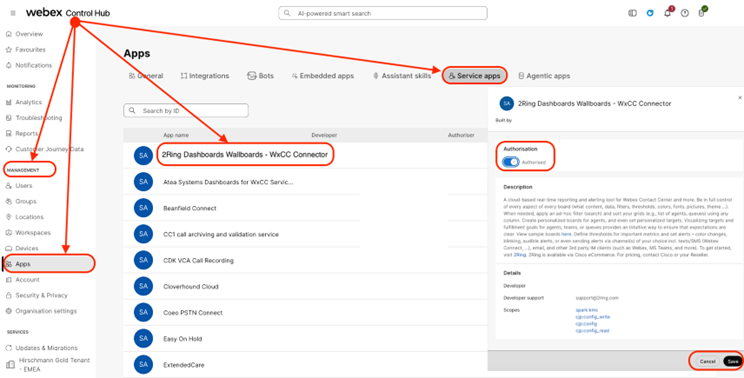Click the SA avatar beside 2Ring Dashboards row
Image resolution: width=744 pixels, height=378 pixels.
click(143, 156)
